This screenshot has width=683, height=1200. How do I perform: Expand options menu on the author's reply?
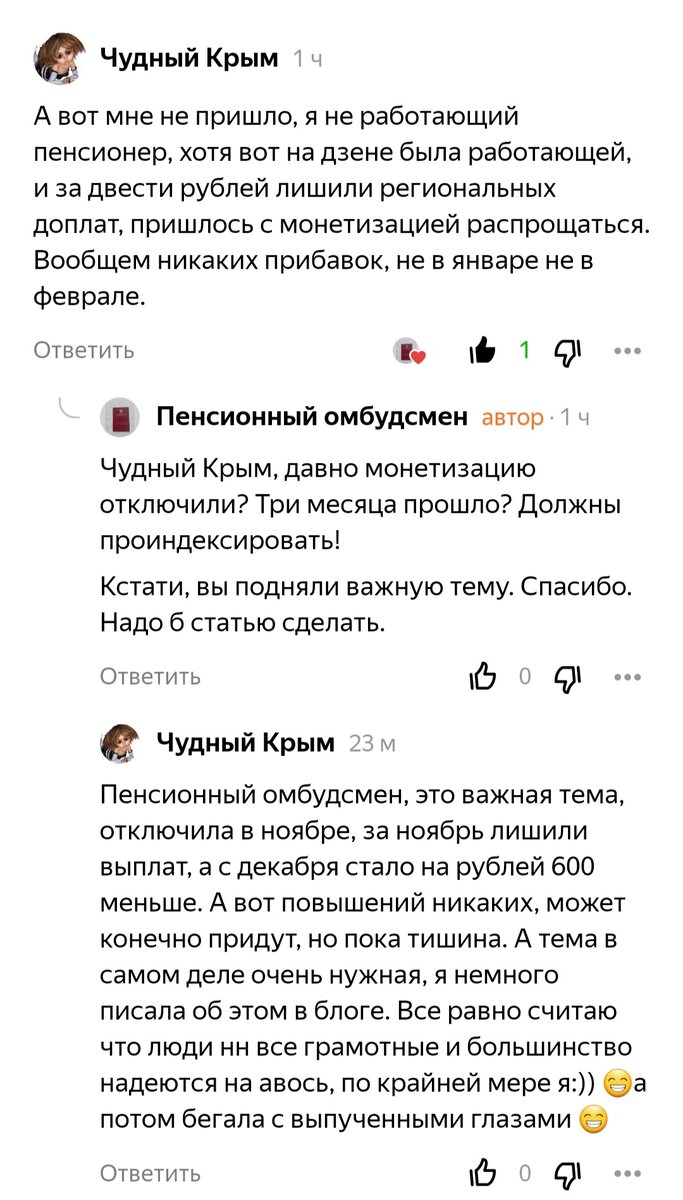coord(626,677)
